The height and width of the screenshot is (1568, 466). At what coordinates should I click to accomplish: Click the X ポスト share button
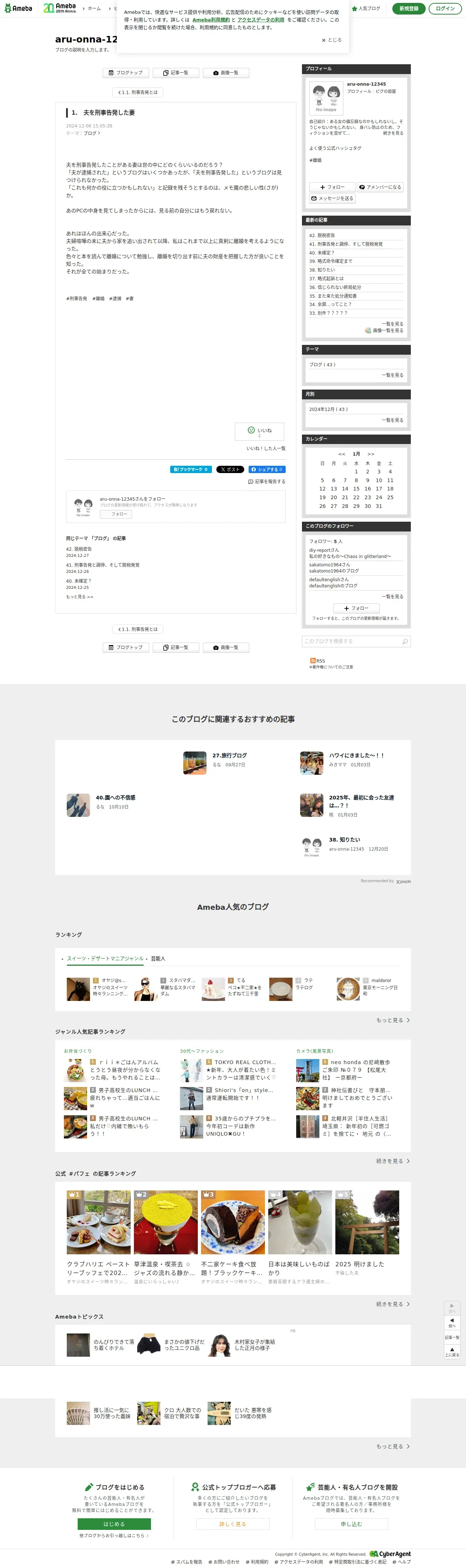tap(230, 469)
